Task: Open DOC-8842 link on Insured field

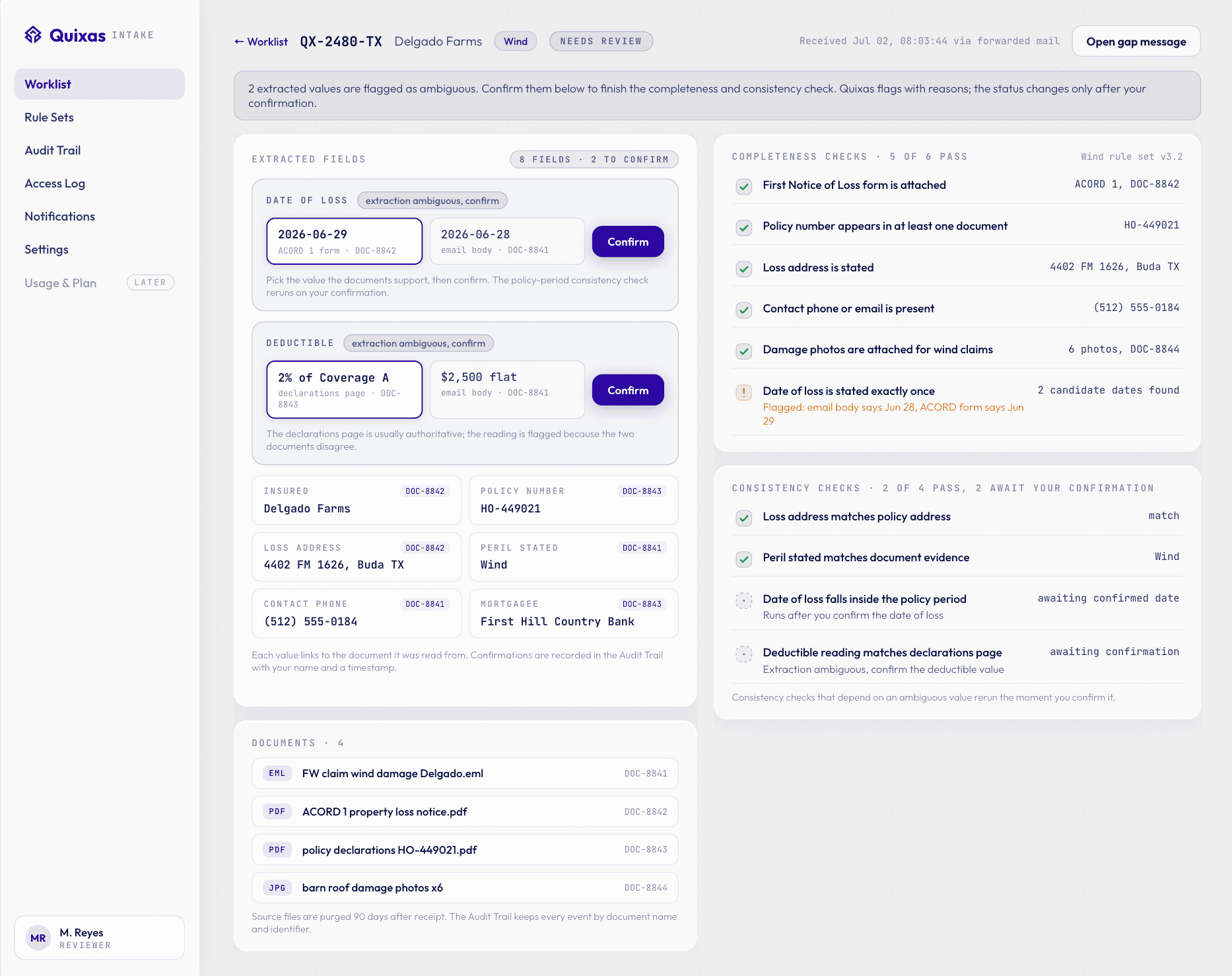Action: (x=425, y=491)
